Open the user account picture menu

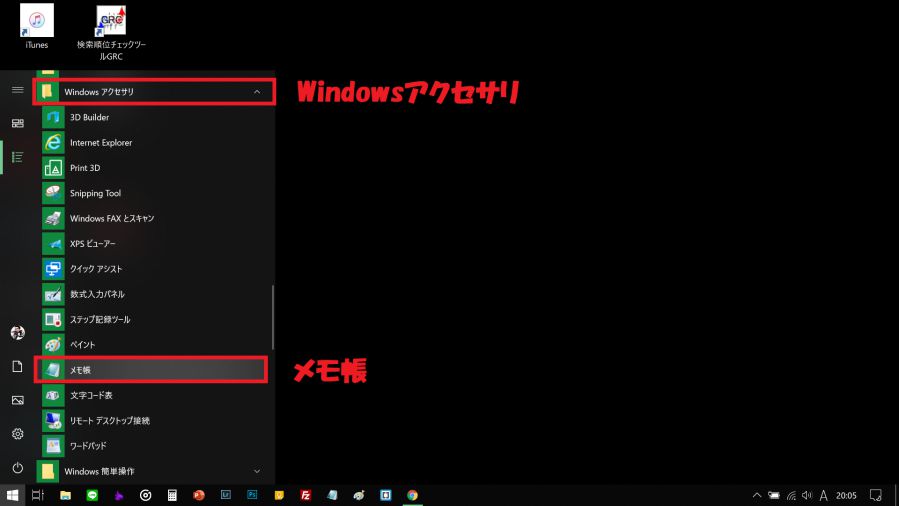tap(18, 332)
